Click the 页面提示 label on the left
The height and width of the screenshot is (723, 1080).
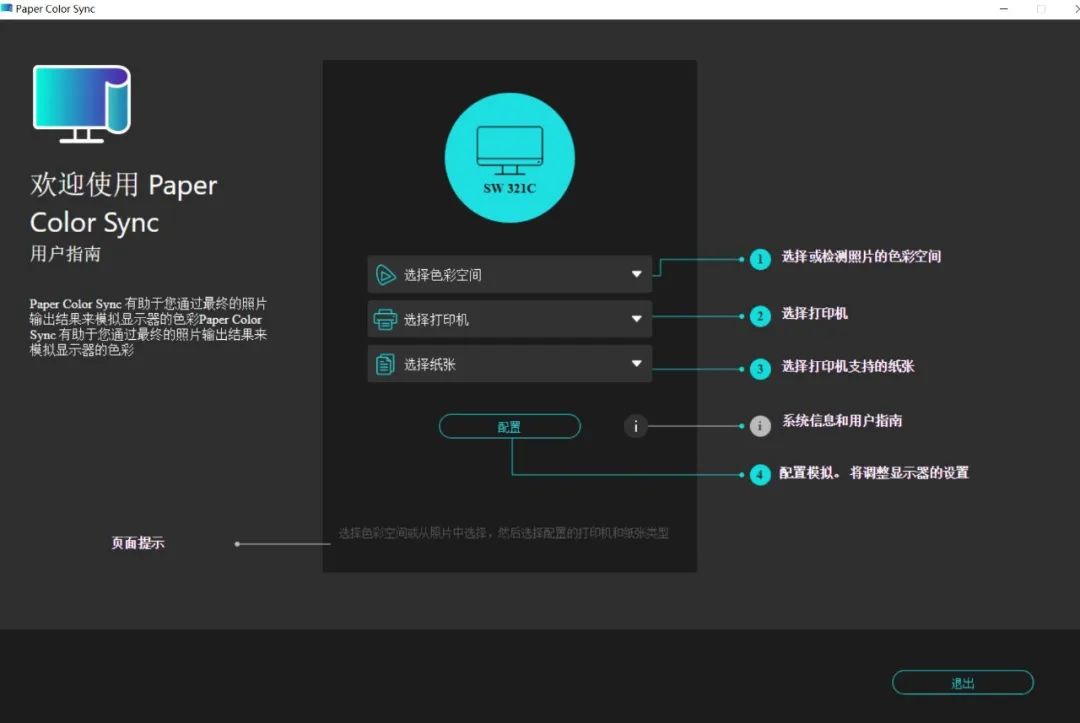[x=138, y=543]
